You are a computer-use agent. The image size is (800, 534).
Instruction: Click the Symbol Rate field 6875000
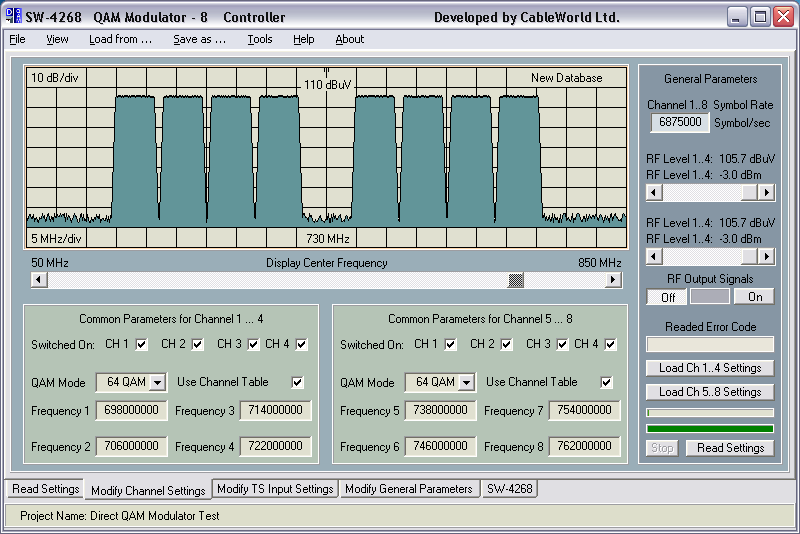(680, 122)
